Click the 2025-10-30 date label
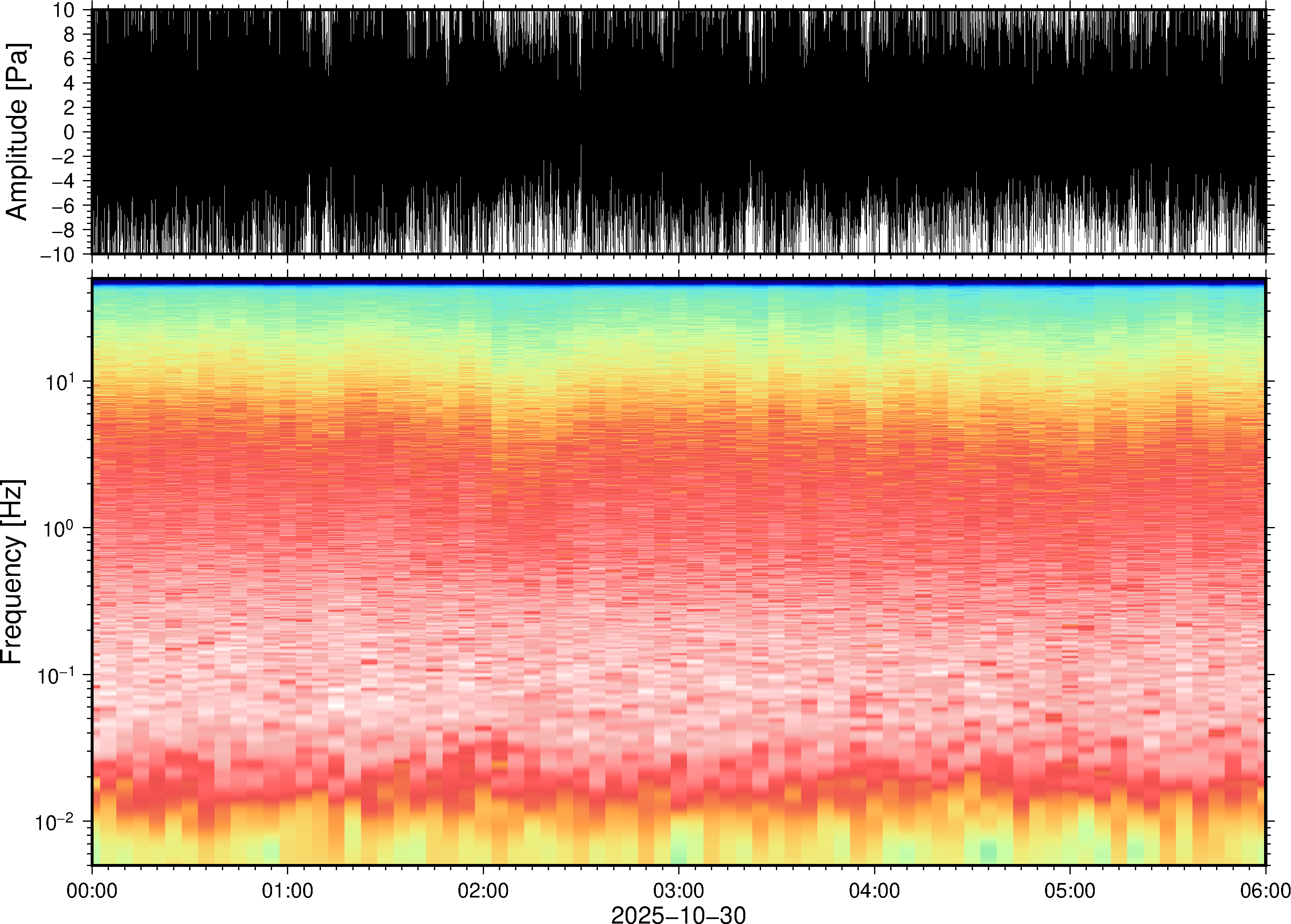Image resolution: width=1291 pixels, height=924 pixels. tap(678, 914)
